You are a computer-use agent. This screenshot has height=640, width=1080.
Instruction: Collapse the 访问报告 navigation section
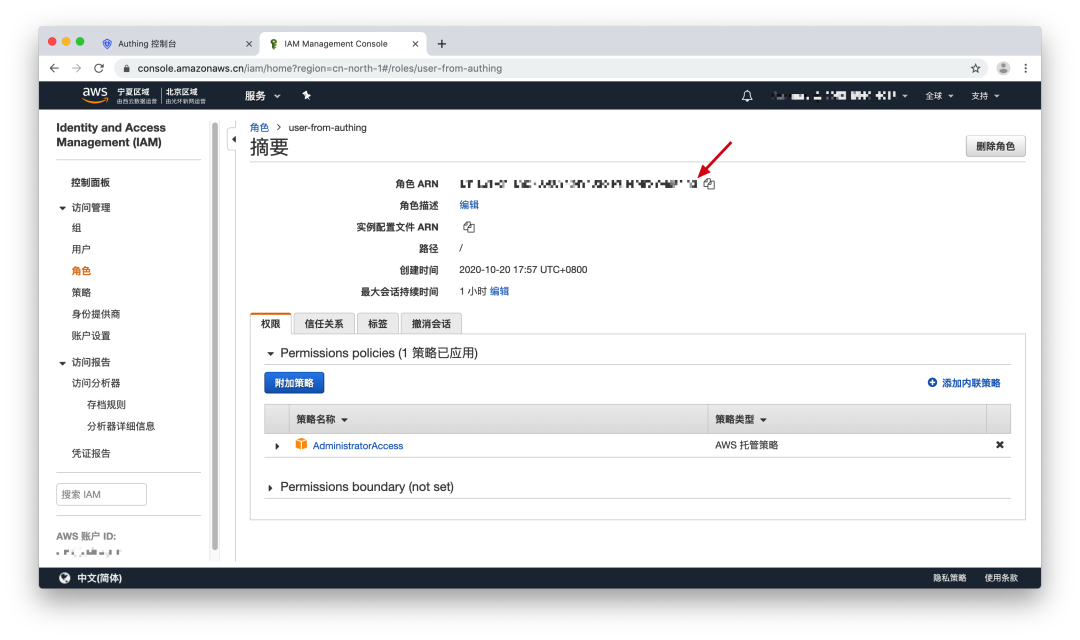click(63, 363)
